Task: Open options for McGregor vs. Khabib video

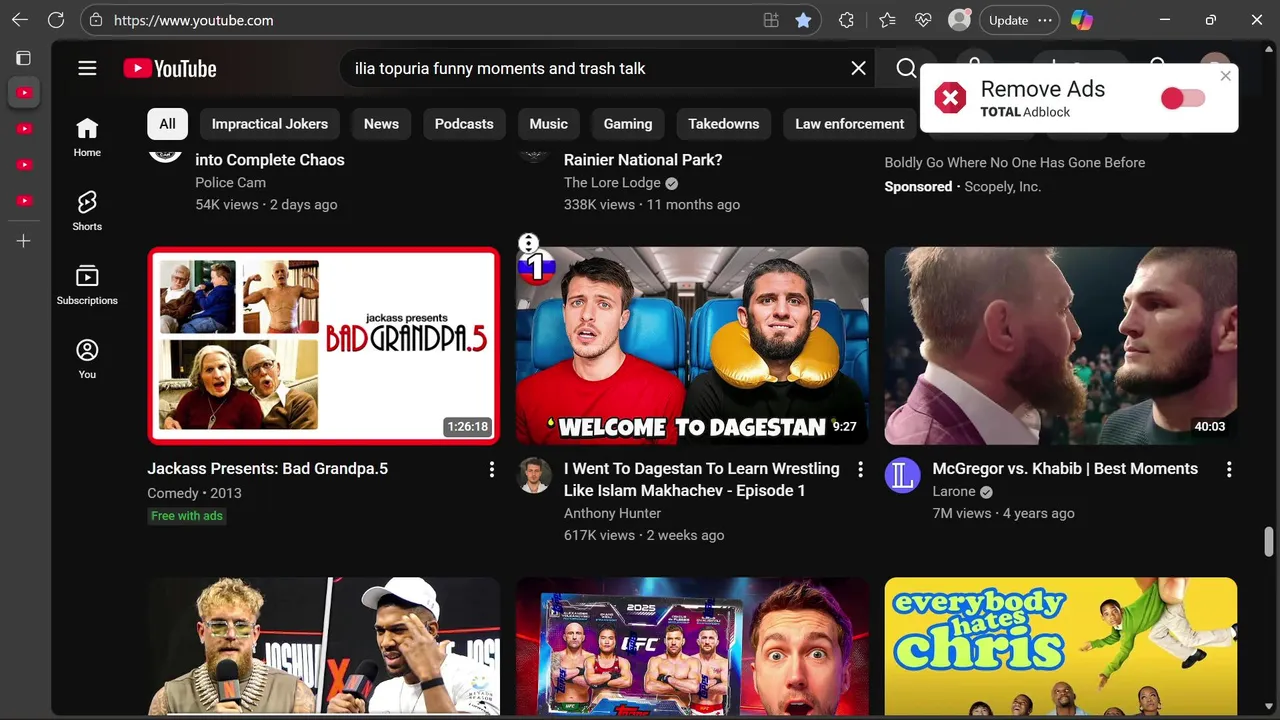Action: (x=1228, y=469)
